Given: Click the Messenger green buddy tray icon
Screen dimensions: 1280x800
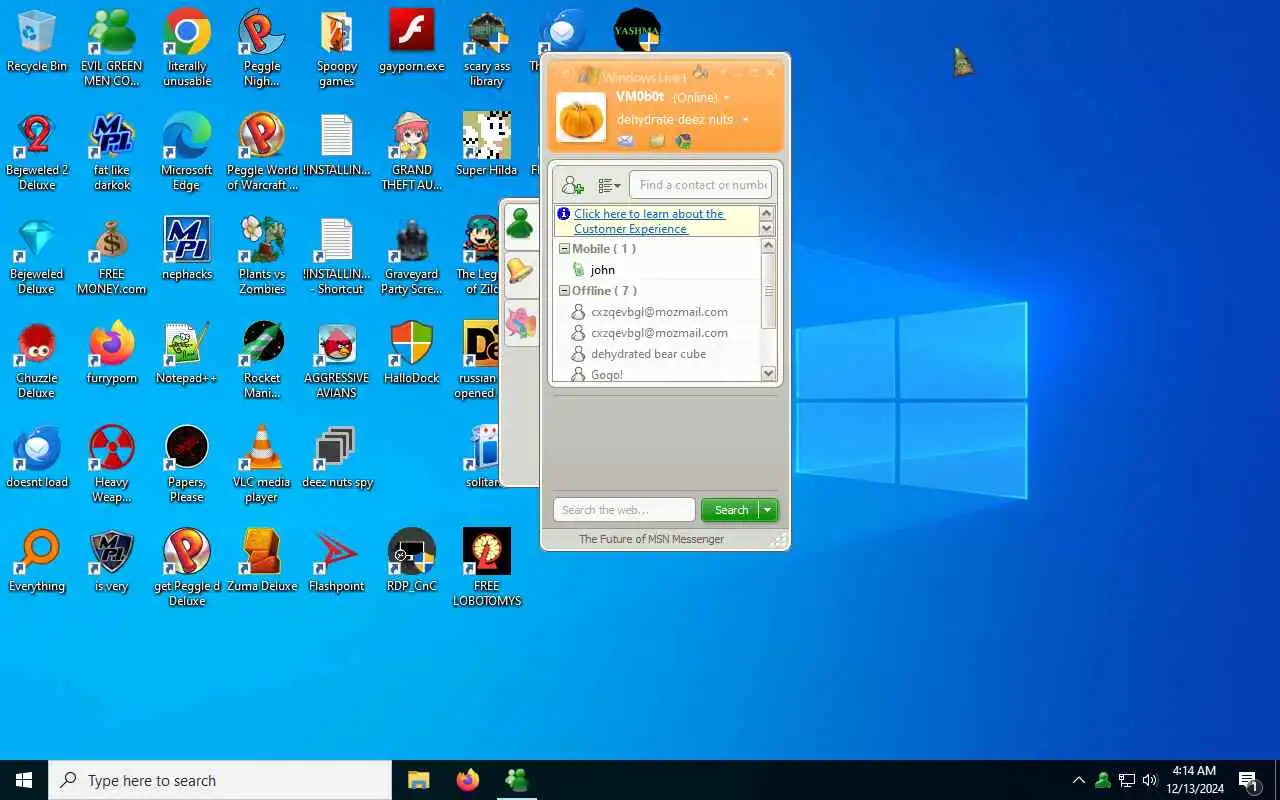Looking at the screenshot, I should [1103, 780].
